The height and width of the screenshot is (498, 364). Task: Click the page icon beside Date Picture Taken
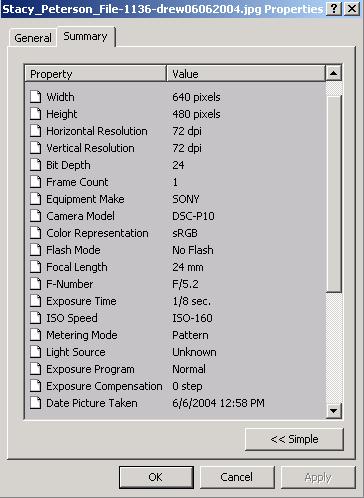pyautogui.click(x=36, y=403)
